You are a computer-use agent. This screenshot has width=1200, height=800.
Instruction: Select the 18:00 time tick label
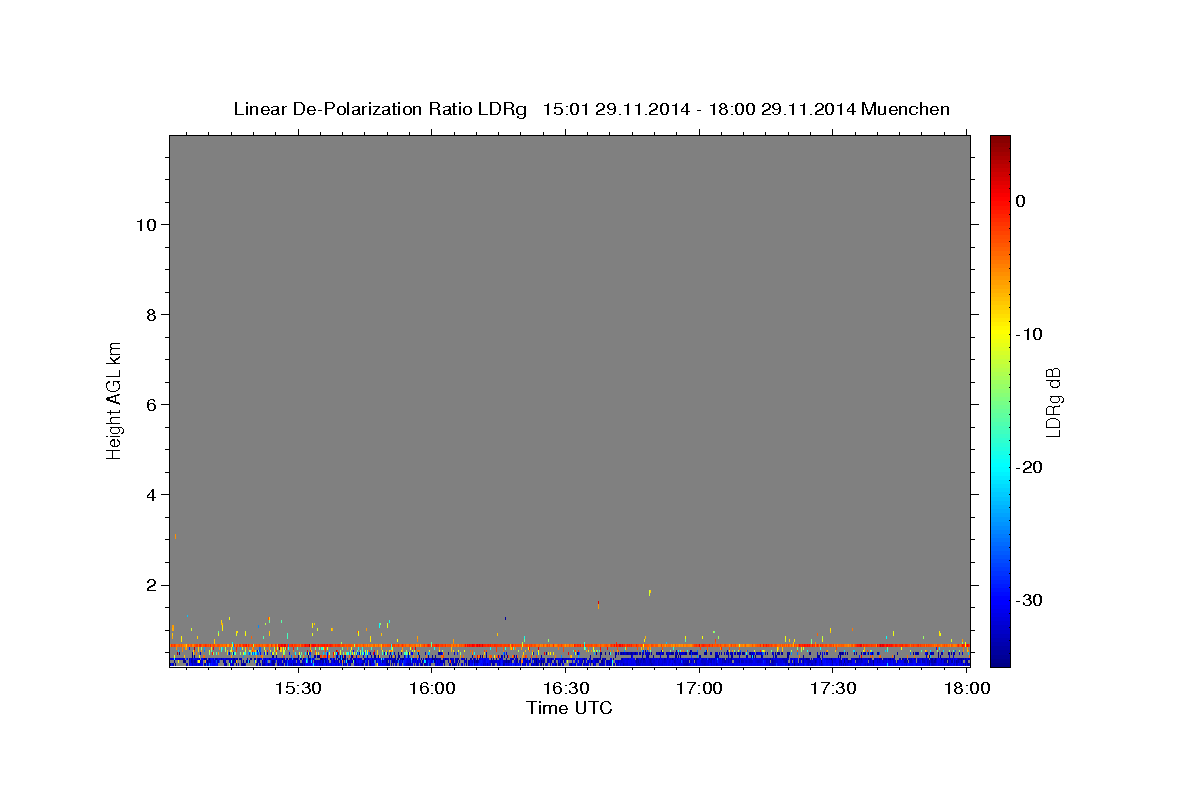coord(967,689)
